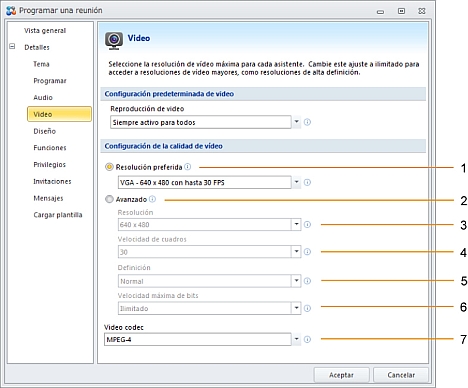Select the Avanzado radio button

[x=109, y=199]
